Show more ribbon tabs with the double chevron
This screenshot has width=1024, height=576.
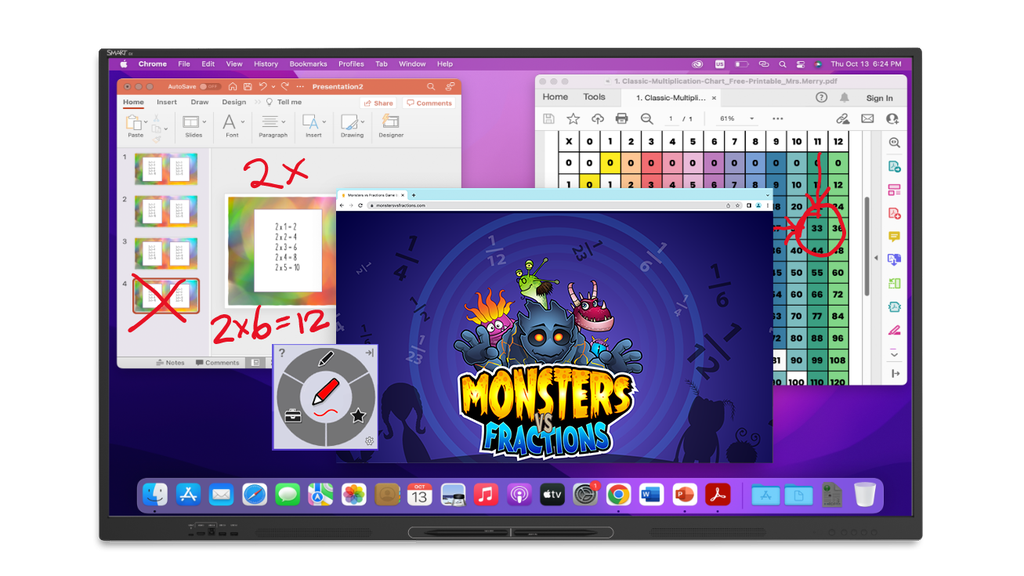pyautogui.click(x=257, y=102)
